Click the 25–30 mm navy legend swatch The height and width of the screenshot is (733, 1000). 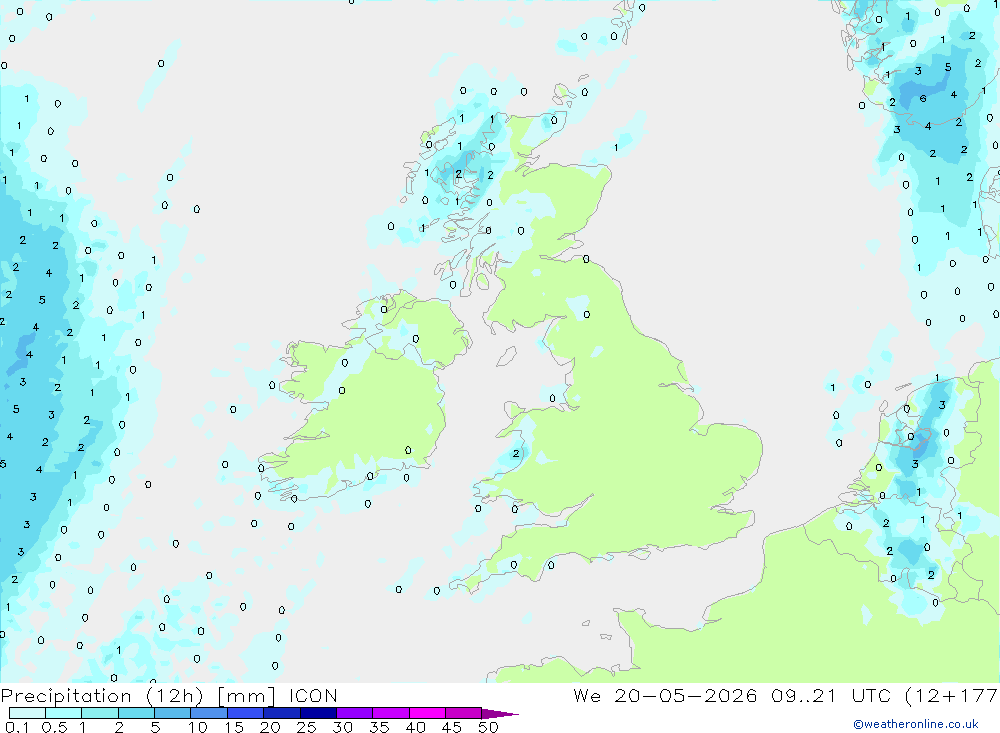[x=318, y=713]
